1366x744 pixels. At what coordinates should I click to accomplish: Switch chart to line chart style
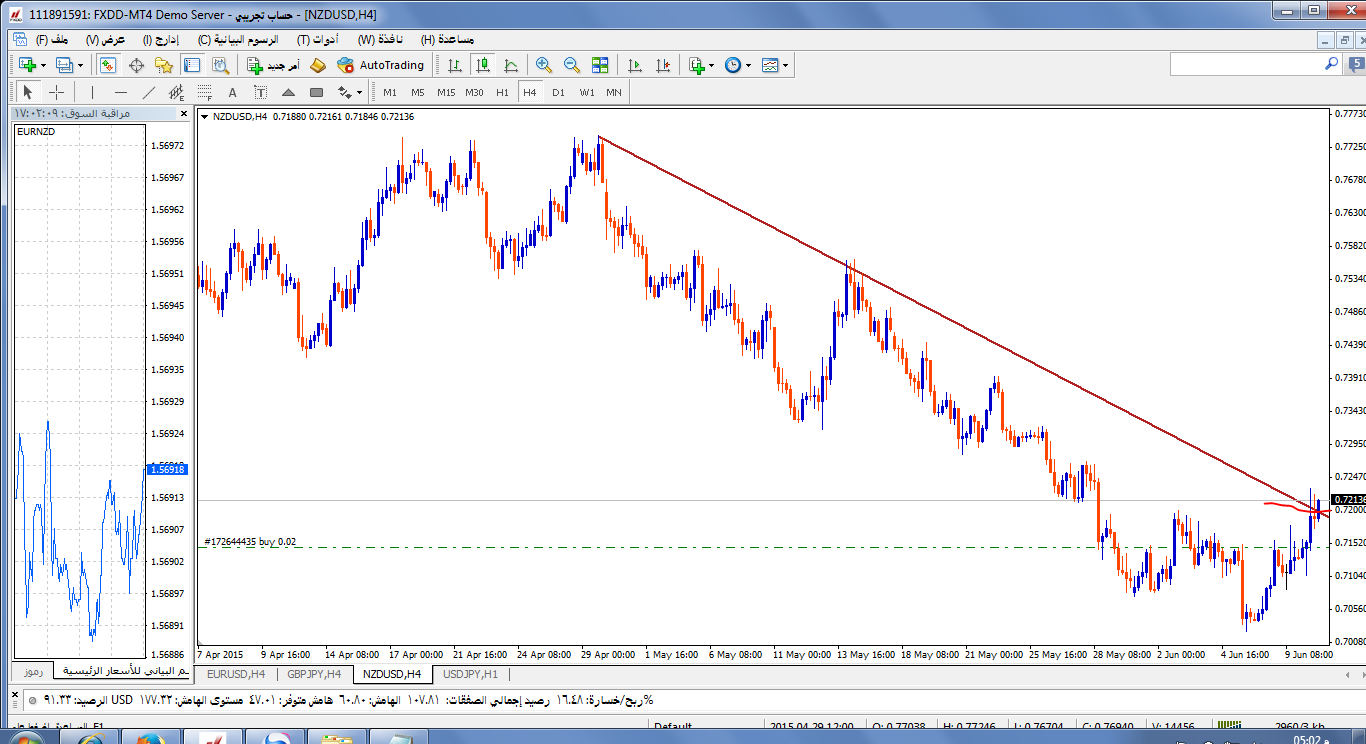511,65
